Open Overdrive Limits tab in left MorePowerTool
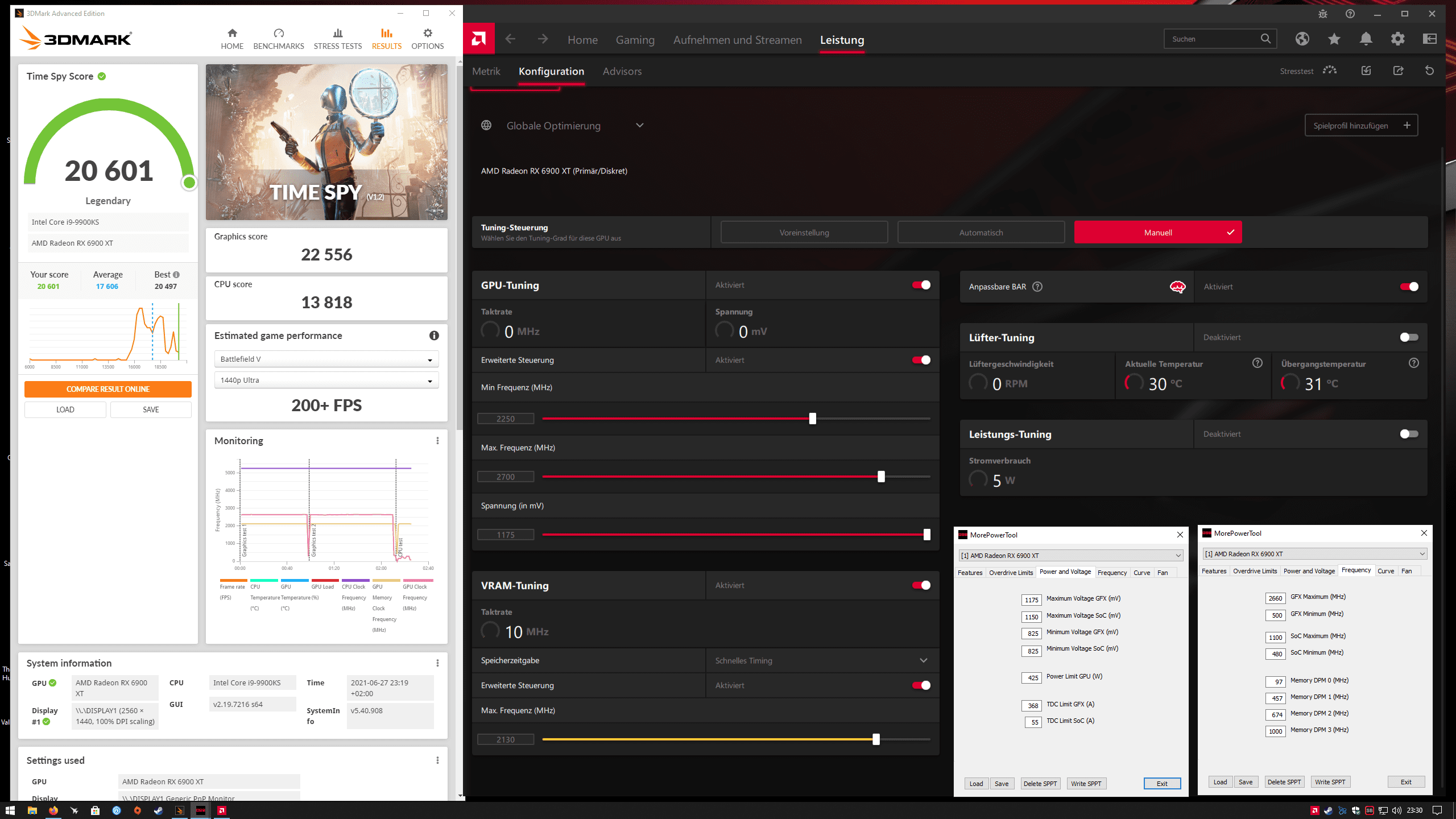Image resolution: width=1456 pixels, height=819 pixels. point(1011,573)
